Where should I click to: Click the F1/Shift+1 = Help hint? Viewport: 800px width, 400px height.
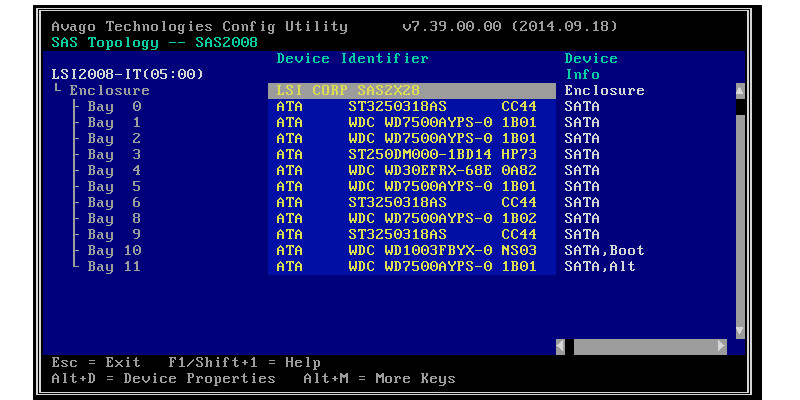point(244,363)
